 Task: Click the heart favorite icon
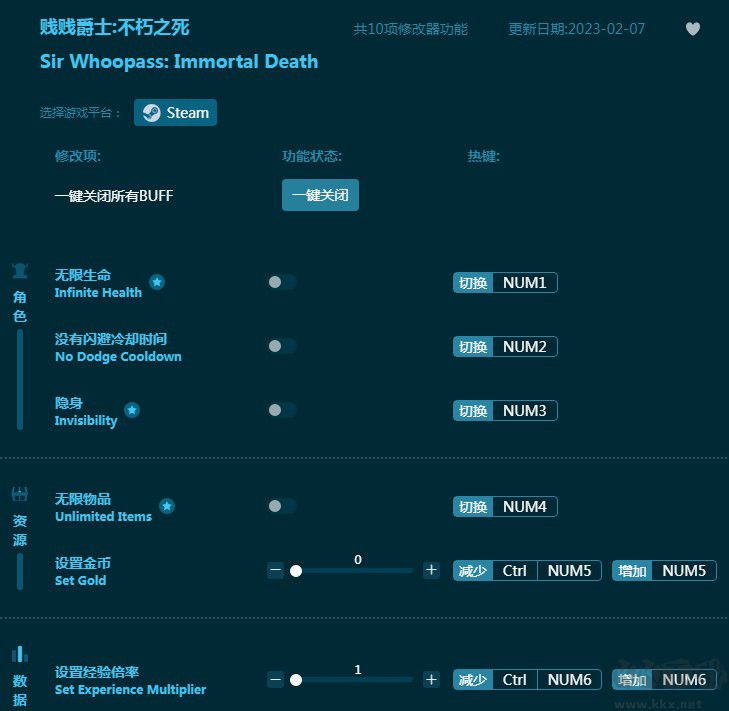click(x=692, y=29)
